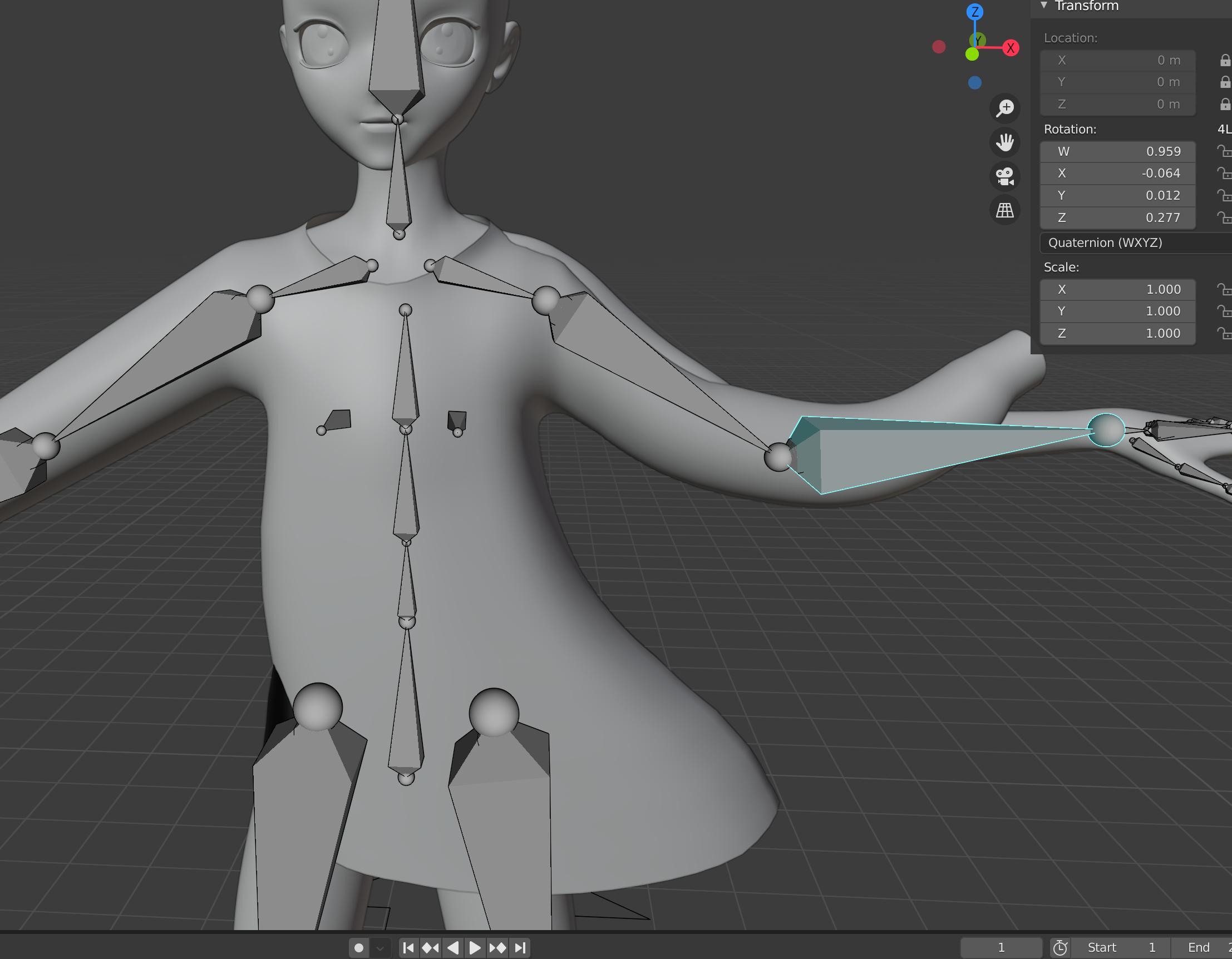Toggle the Rotation Z lock icon
The image size is (1232, 959).
coord(1224,217)
